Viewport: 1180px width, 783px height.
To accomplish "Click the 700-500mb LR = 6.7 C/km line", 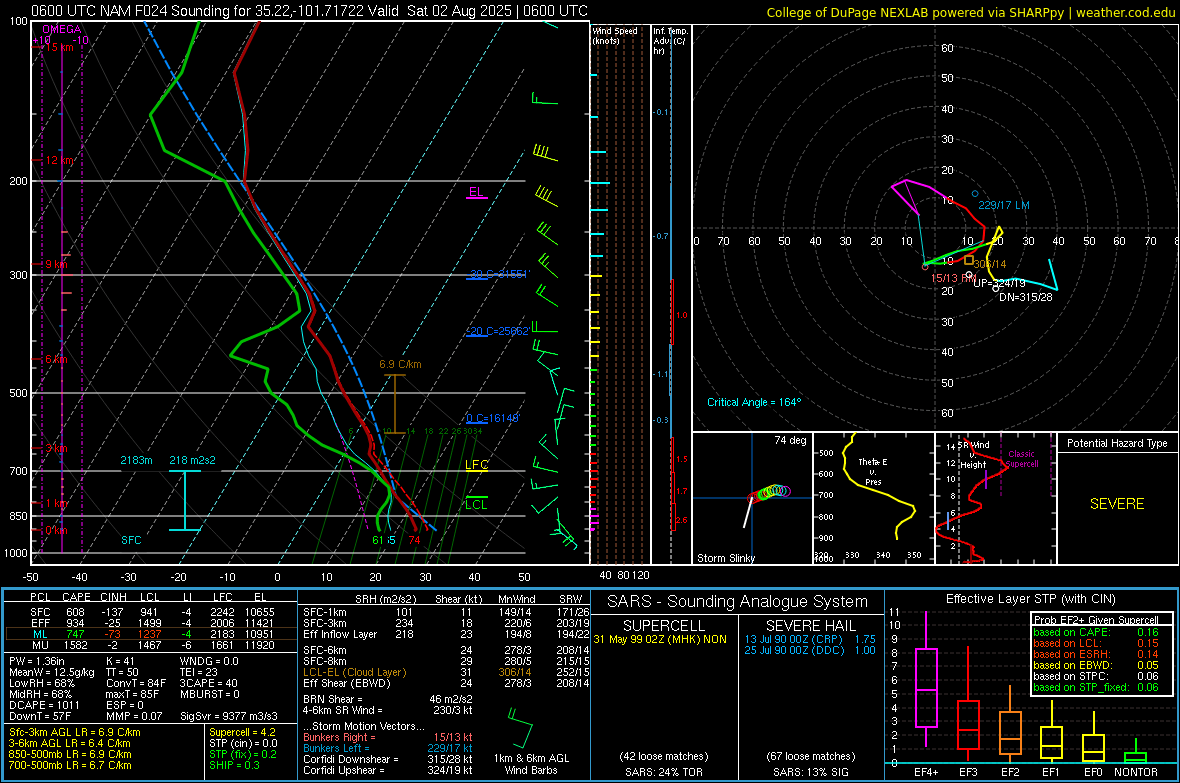I will click(70, 765).
